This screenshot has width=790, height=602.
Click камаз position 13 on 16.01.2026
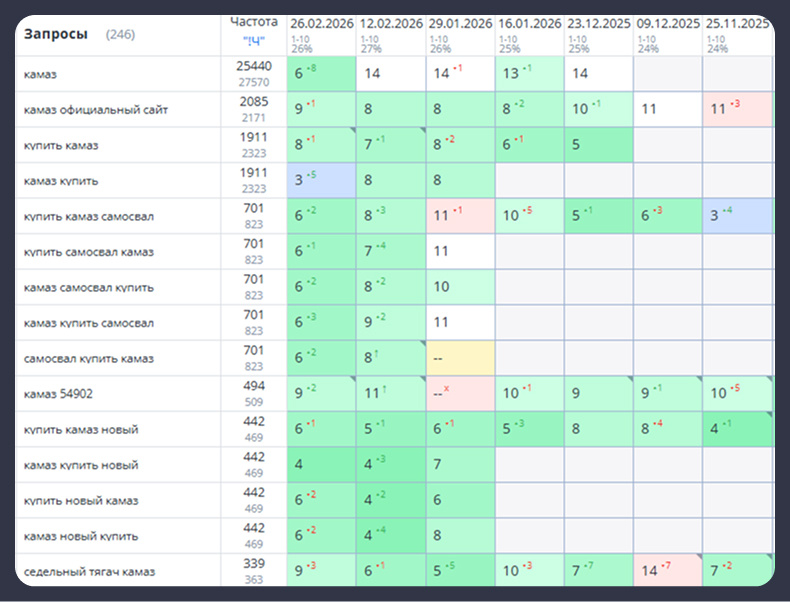point(530,74)
